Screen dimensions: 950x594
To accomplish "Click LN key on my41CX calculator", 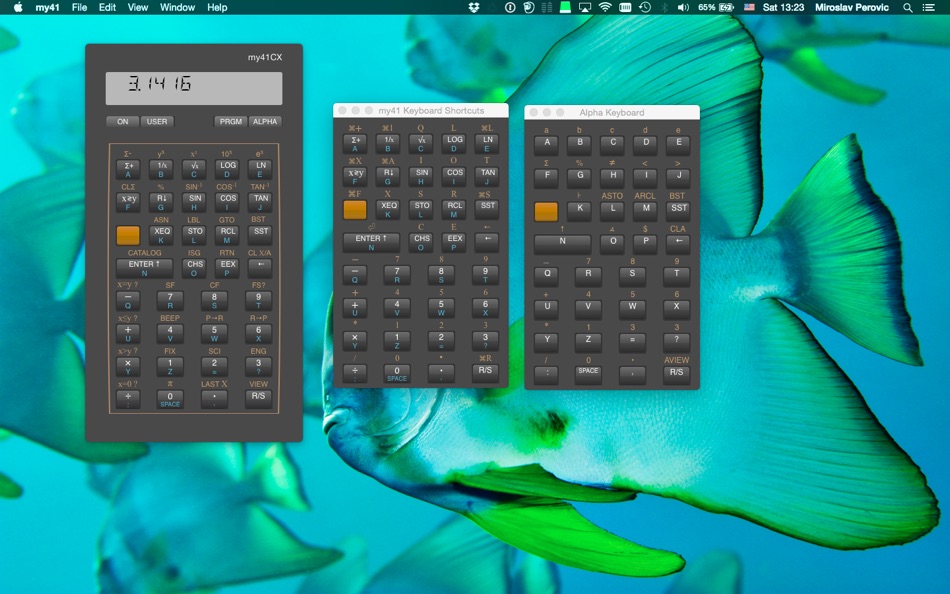I will click(x=261, y=169).
